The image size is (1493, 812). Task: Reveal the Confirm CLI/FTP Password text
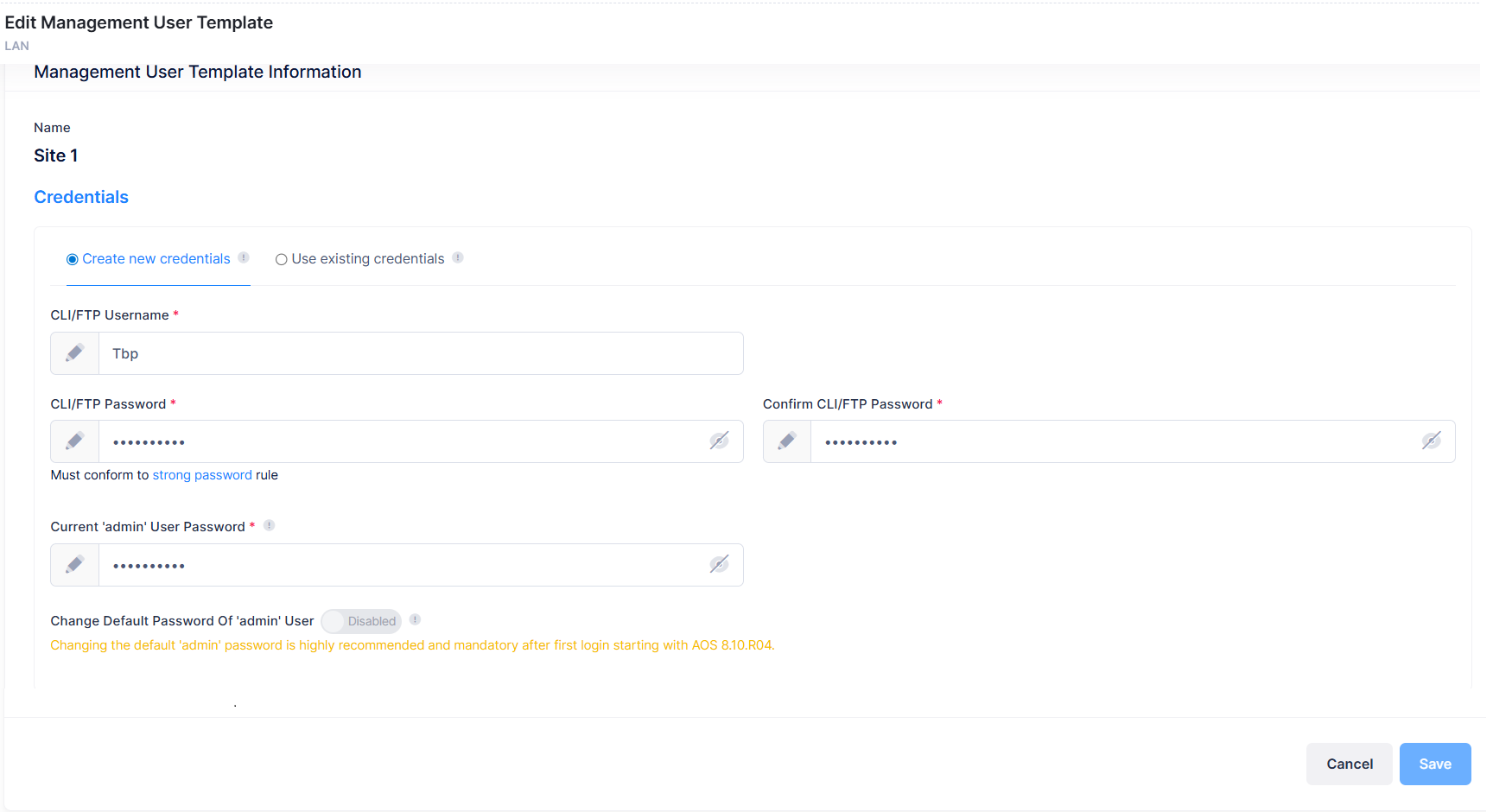click(1431, 441)
